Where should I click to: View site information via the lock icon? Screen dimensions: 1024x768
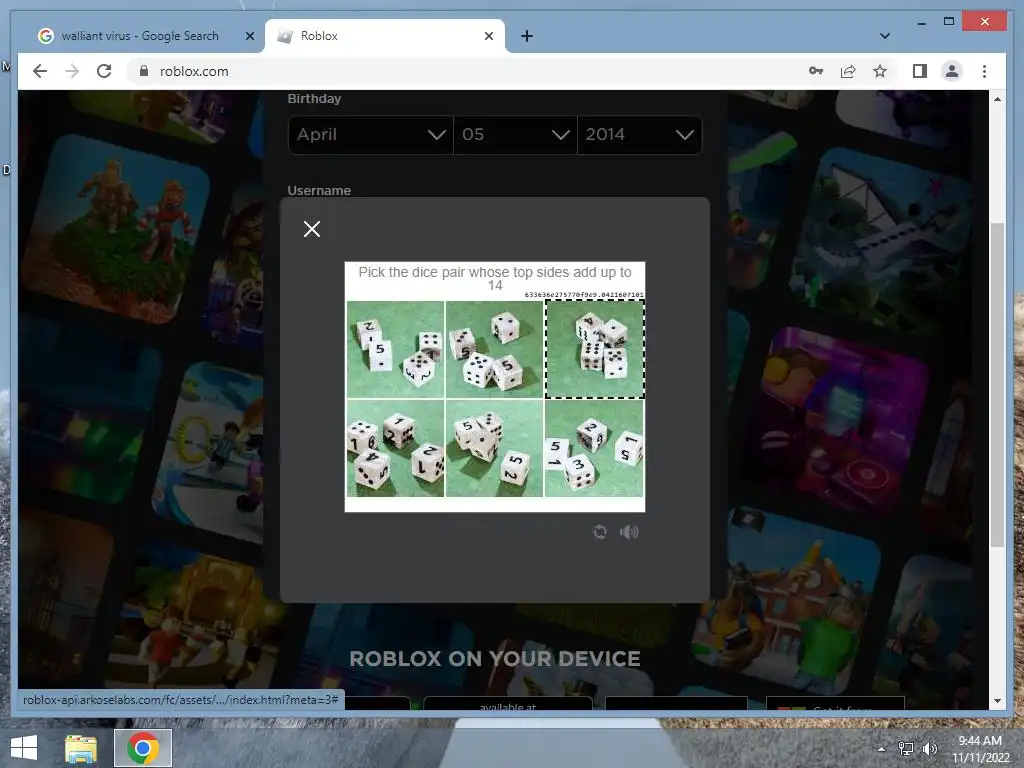144,71
